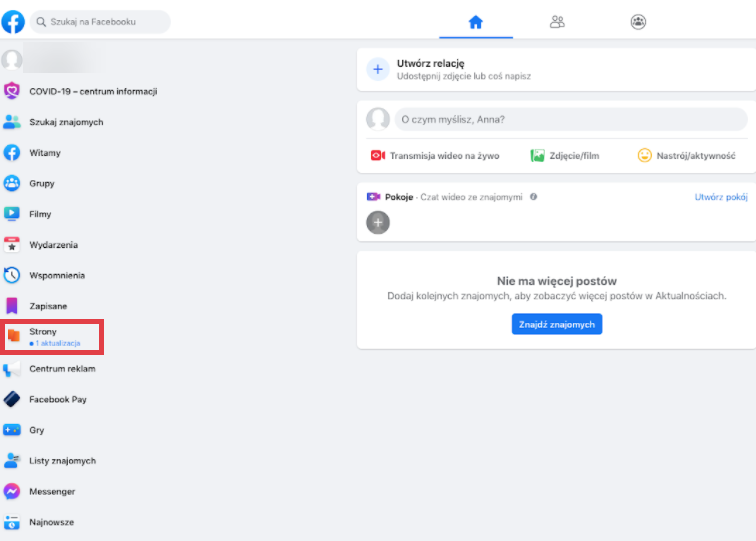Switch to the Home tab
The width and height of the screenshot is (756, 541).
click(475, 21)
